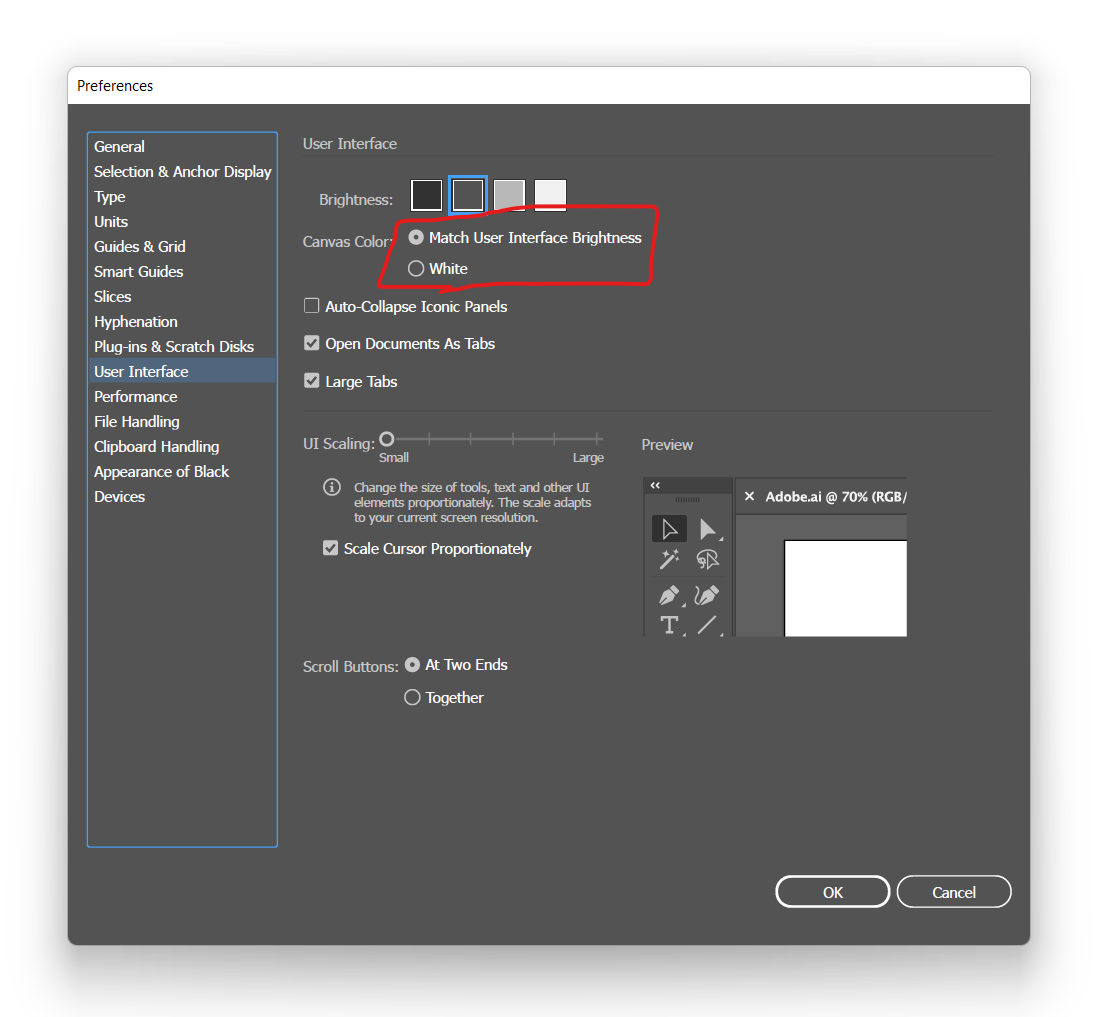Open the Slices category
The height and width of the screenshot is (1017, 1104).
click(x=182, y=297)
